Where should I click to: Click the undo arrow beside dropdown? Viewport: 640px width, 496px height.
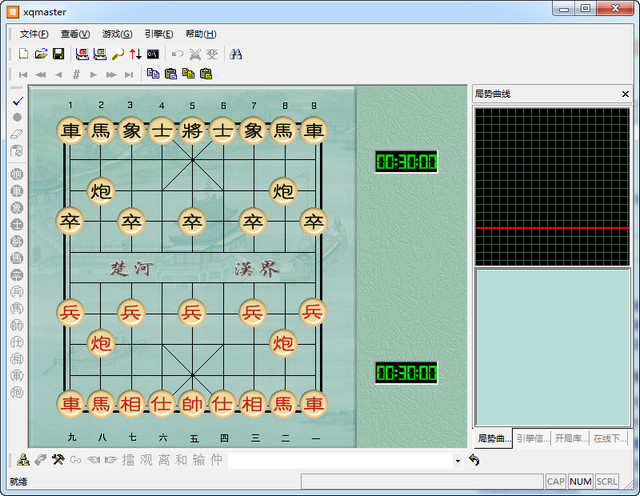(474, 460)
